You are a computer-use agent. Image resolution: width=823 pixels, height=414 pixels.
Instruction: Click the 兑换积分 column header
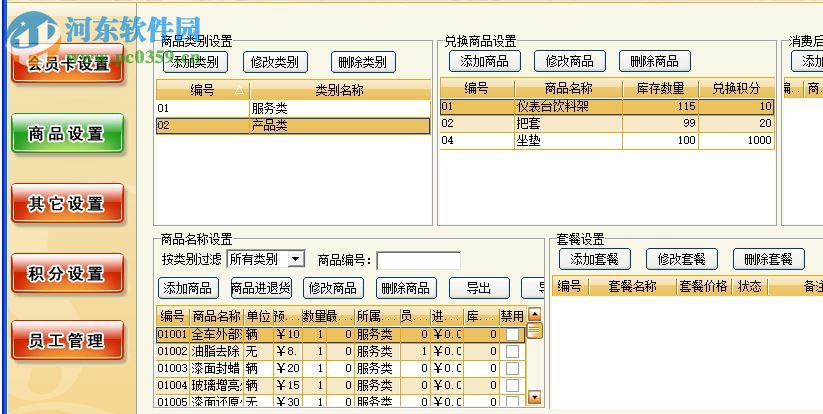736,88
